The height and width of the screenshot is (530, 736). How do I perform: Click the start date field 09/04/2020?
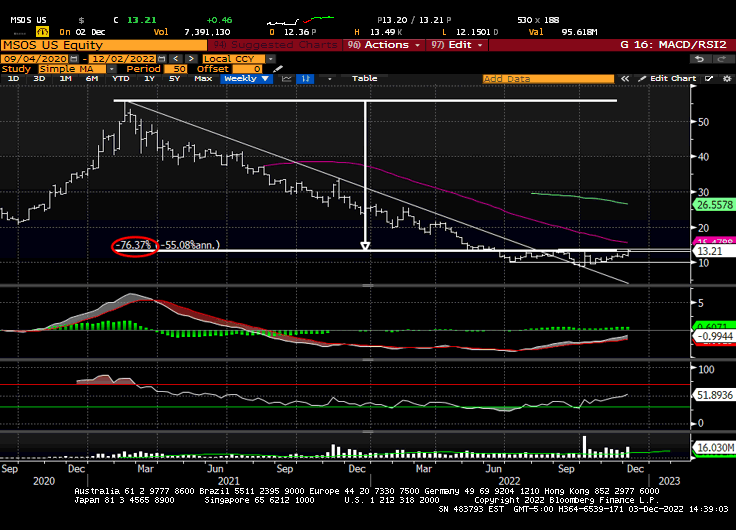tap(35, 59)
